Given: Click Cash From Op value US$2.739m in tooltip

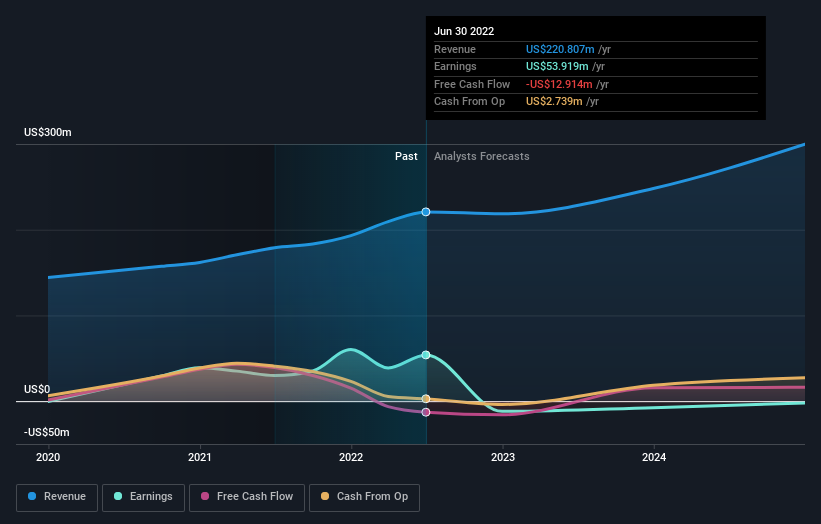Looking at the screenshot, I should [x=554, y=102].
